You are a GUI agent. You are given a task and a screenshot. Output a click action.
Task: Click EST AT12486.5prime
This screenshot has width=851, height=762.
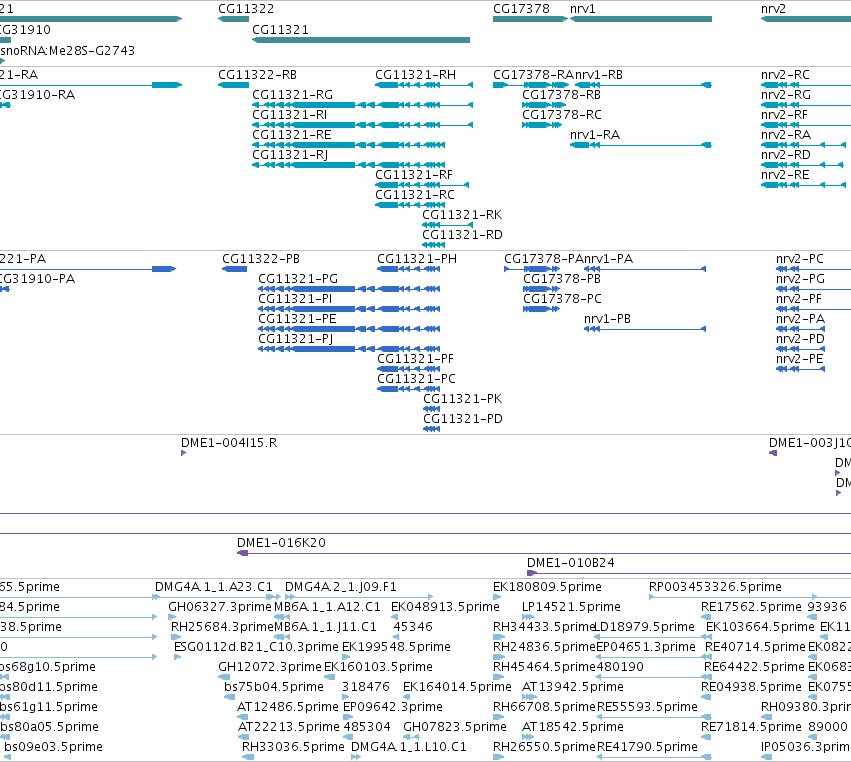tap(288, 707)
